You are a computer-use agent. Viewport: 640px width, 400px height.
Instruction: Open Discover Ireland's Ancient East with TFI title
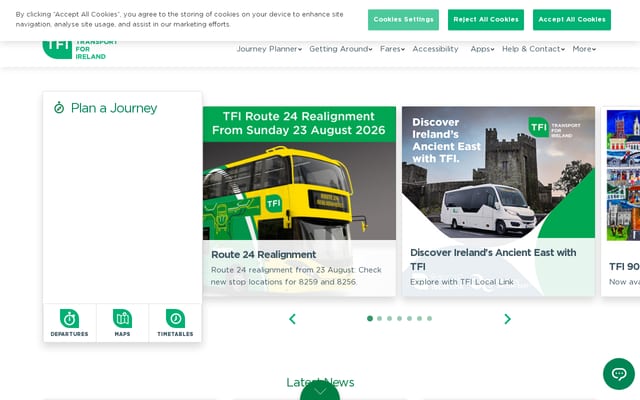click(493, 260)
